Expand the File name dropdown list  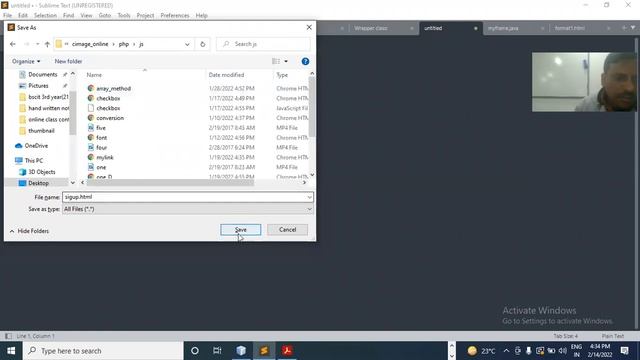[309, 197]
